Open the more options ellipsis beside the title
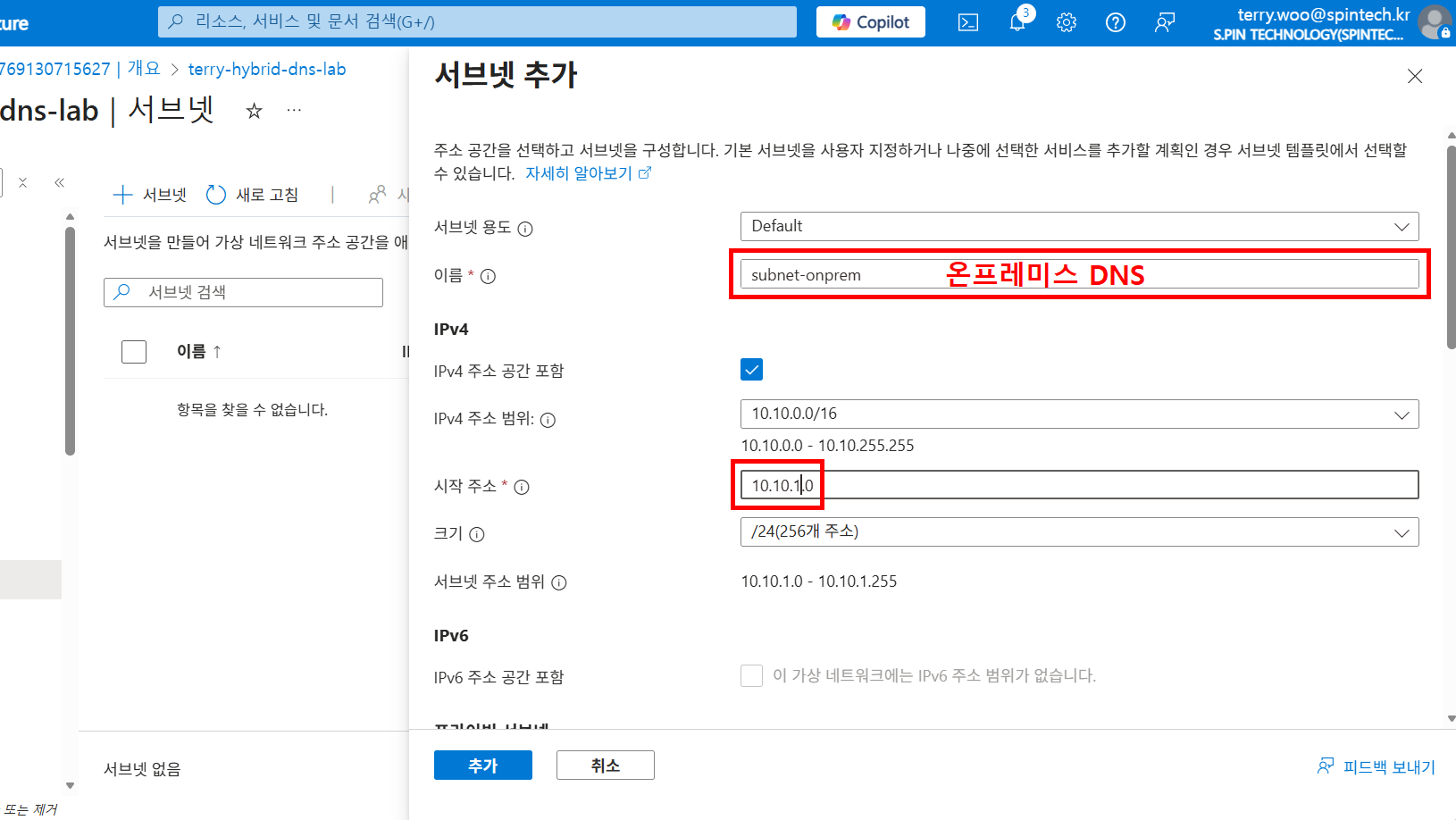Screen dimensions: 1456x820 tap(294, 110)
